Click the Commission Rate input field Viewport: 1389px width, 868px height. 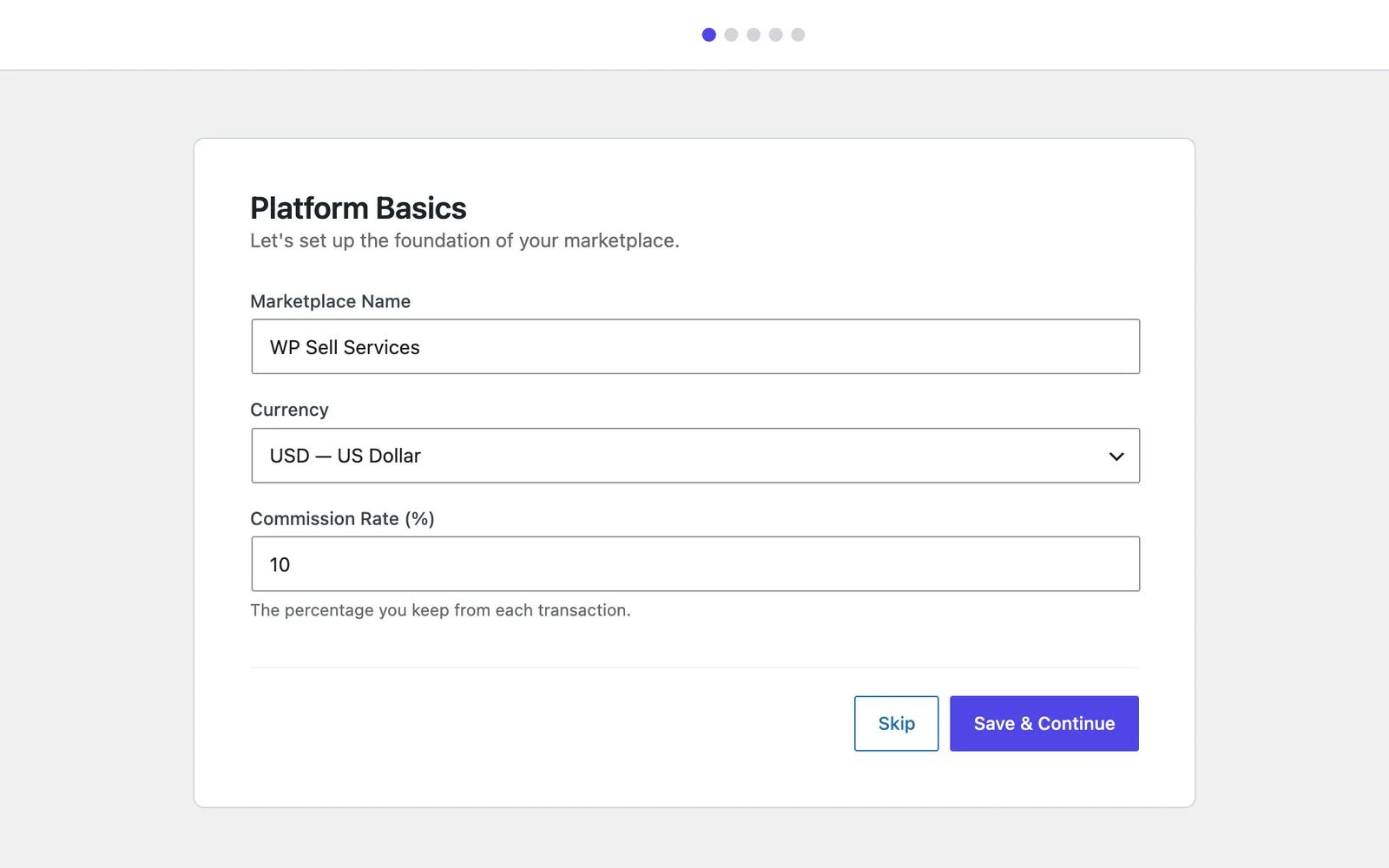[695, 564]
